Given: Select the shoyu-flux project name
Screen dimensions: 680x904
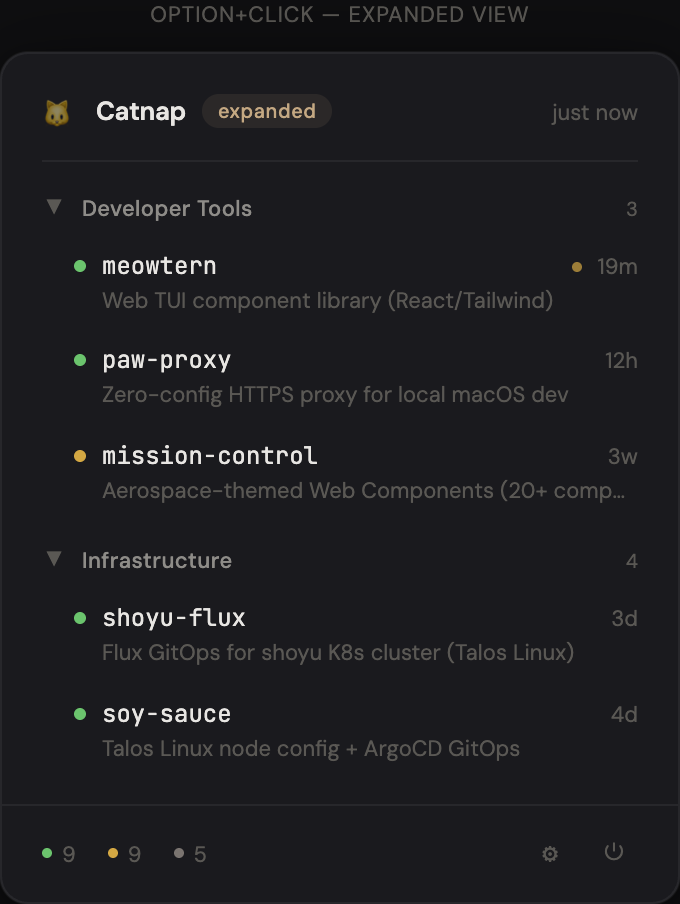Looking at the screenshot, I should 174,618.
